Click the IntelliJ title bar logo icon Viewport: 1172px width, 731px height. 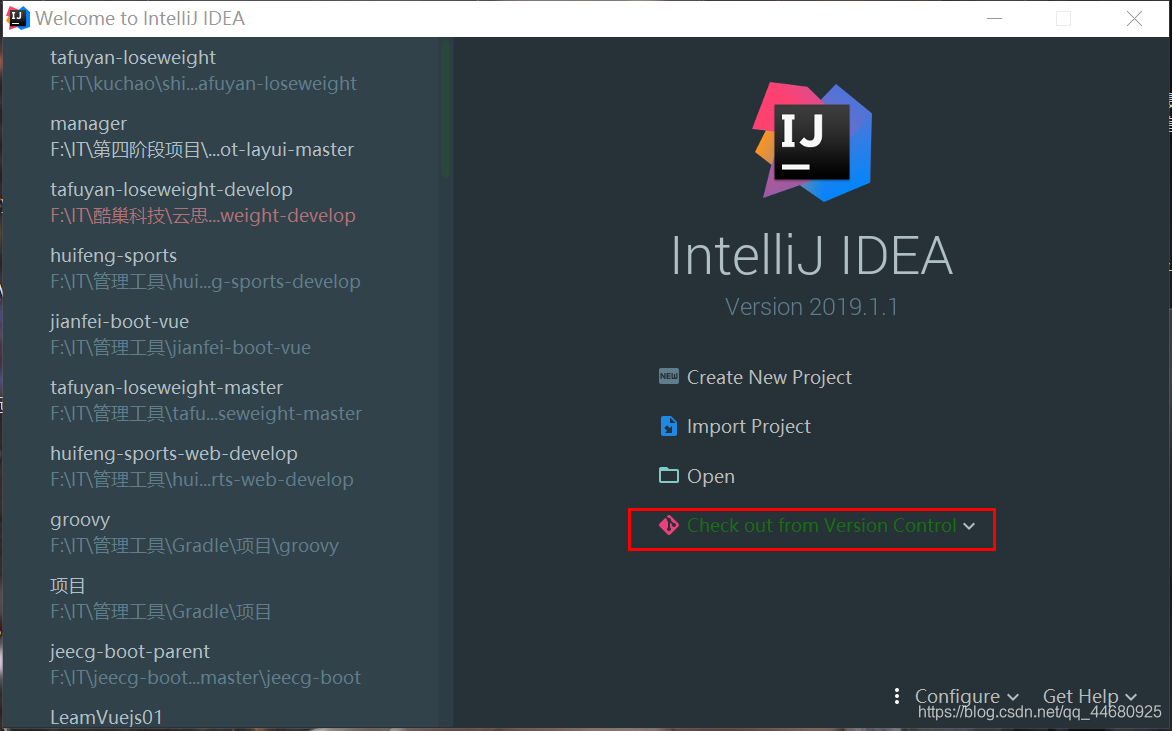pyautogui.click(x=17, y=18)
